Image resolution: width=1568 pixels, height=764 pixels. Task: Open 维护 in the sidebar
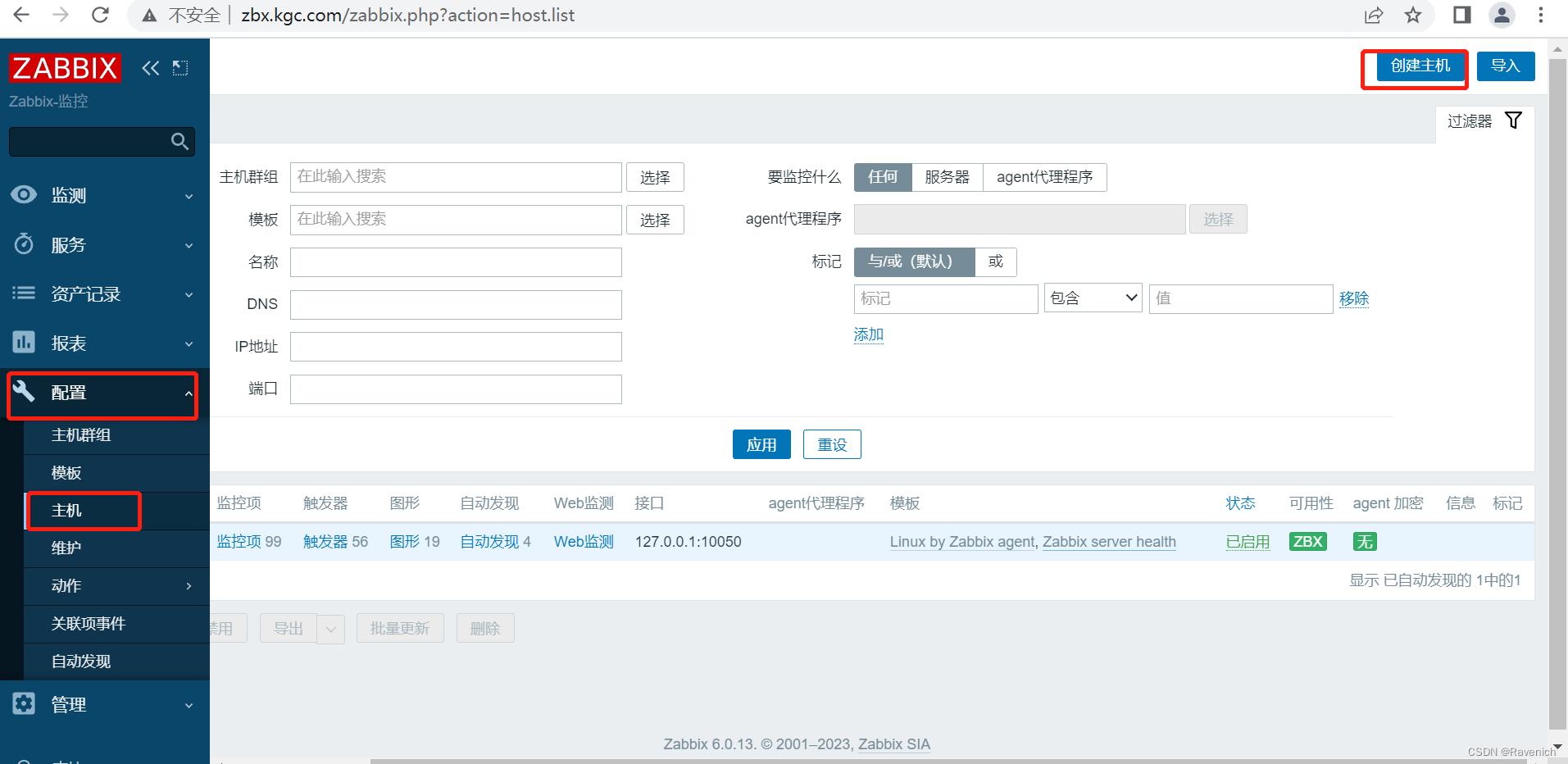pyautogui.click(x=66, y=548)
